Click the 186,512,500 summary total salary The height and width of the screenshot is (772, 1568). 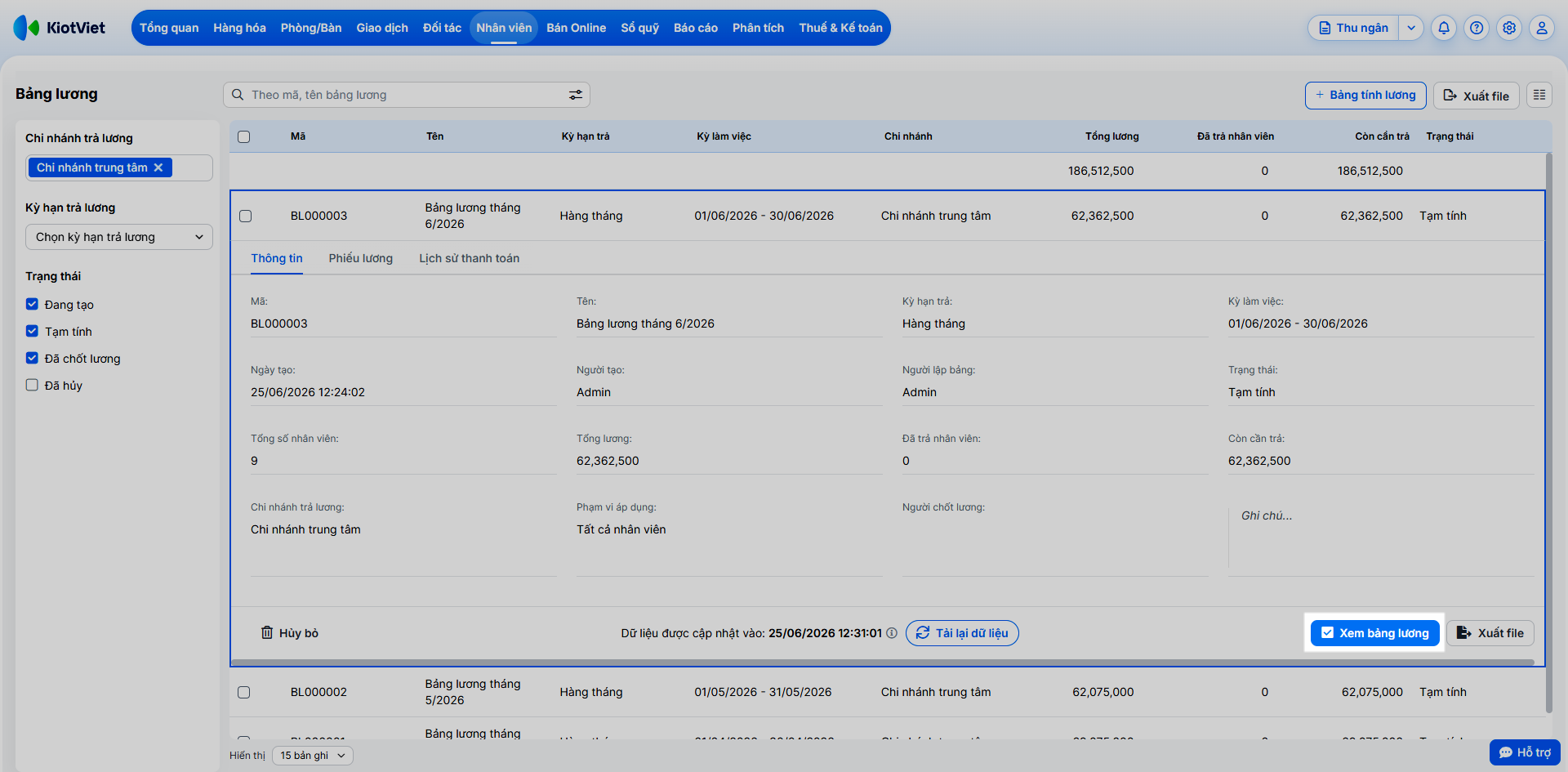click(x=1101, y=171)
